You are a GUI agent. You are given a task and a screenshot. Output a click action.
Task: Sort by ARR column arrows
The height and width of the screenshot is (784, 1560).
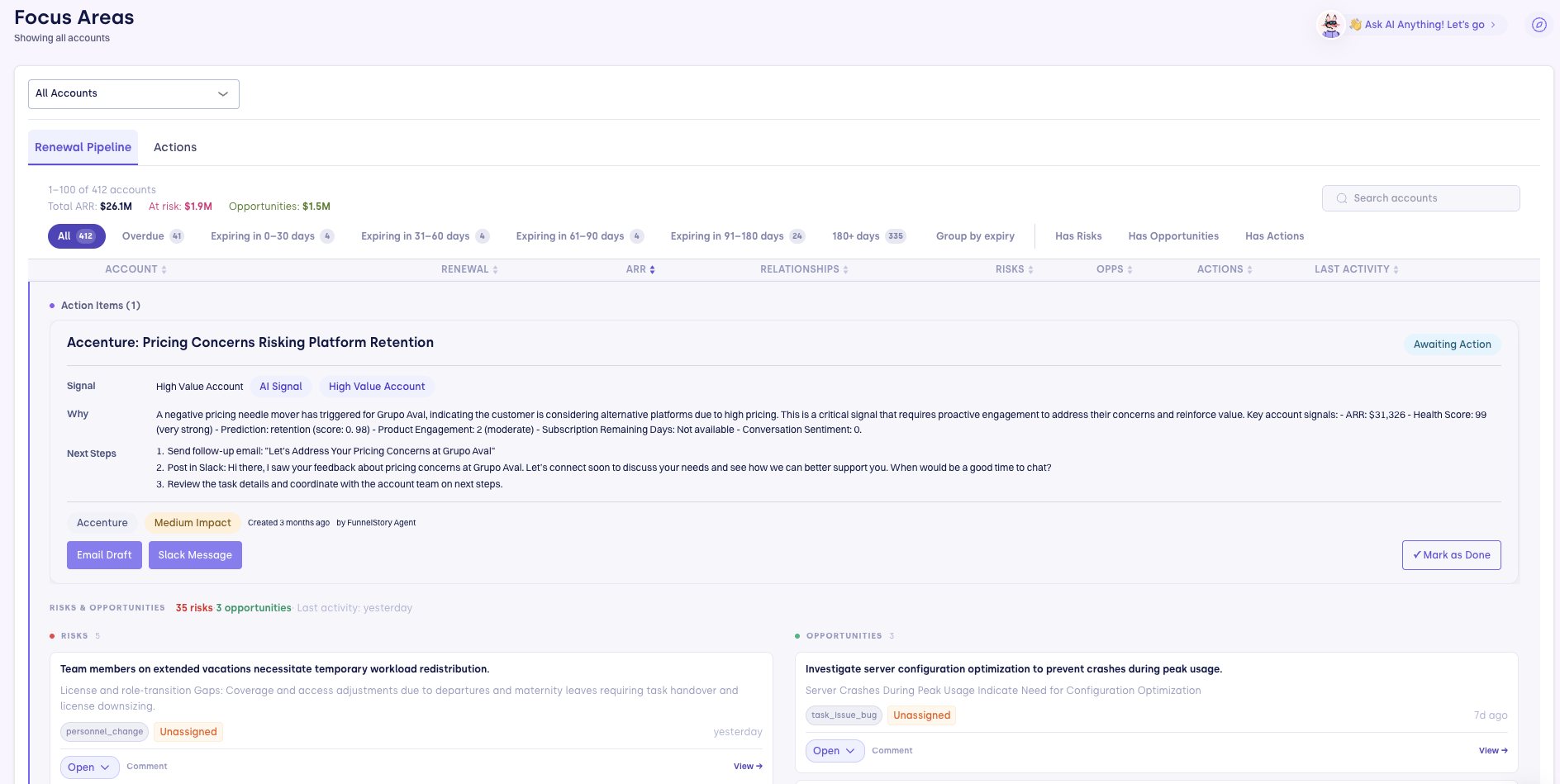(652, 269)
